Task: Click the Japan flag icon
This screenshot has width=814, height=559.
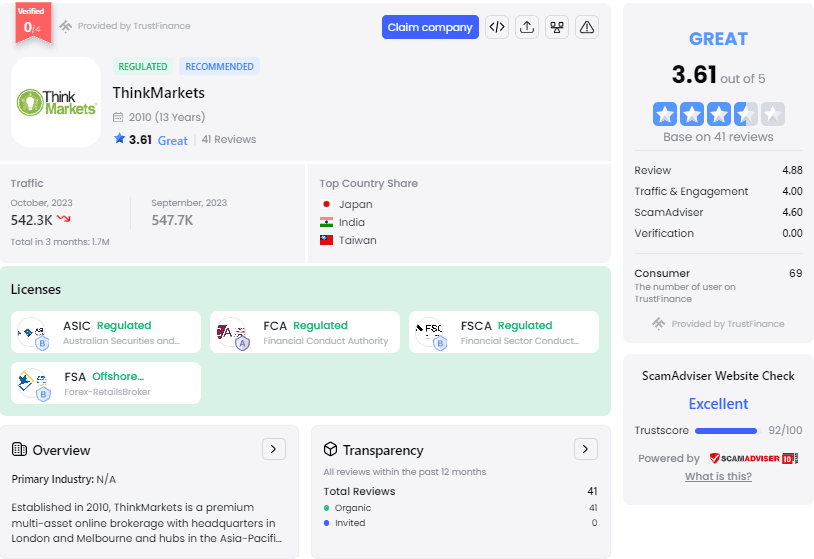Action: 327,204
